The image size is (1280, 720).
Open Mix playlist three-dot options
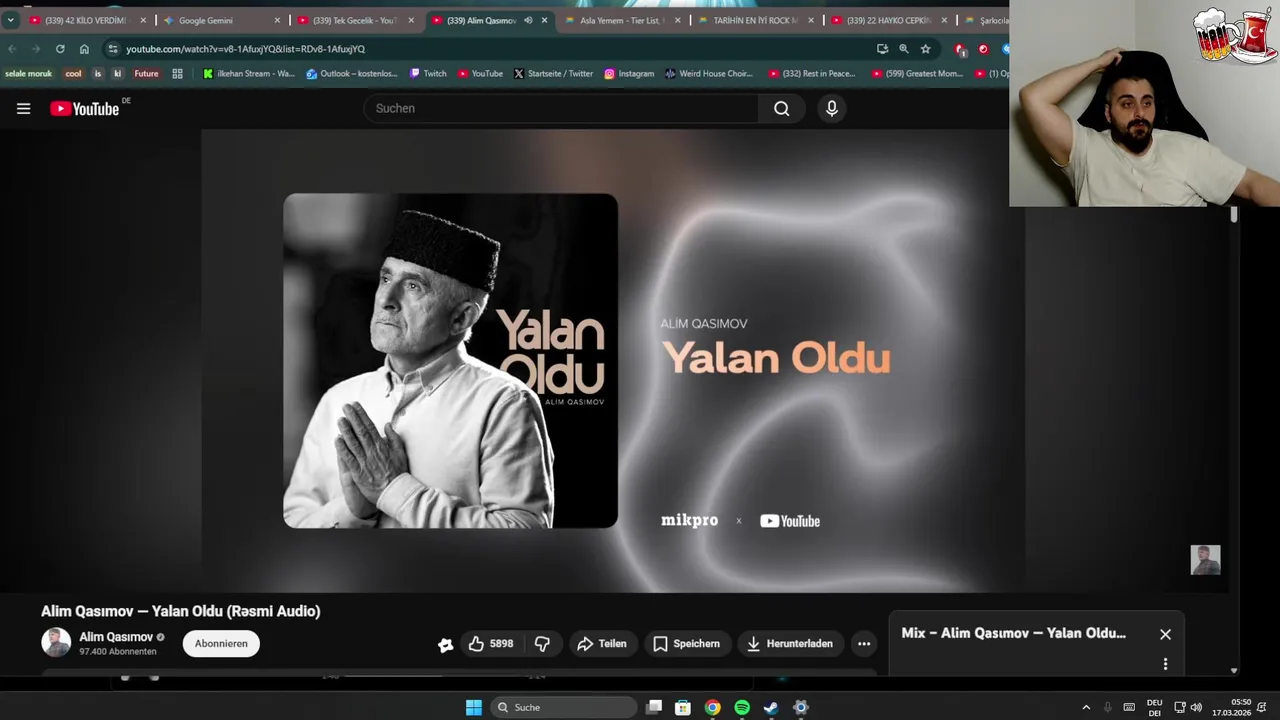(x=1165, y=664)
